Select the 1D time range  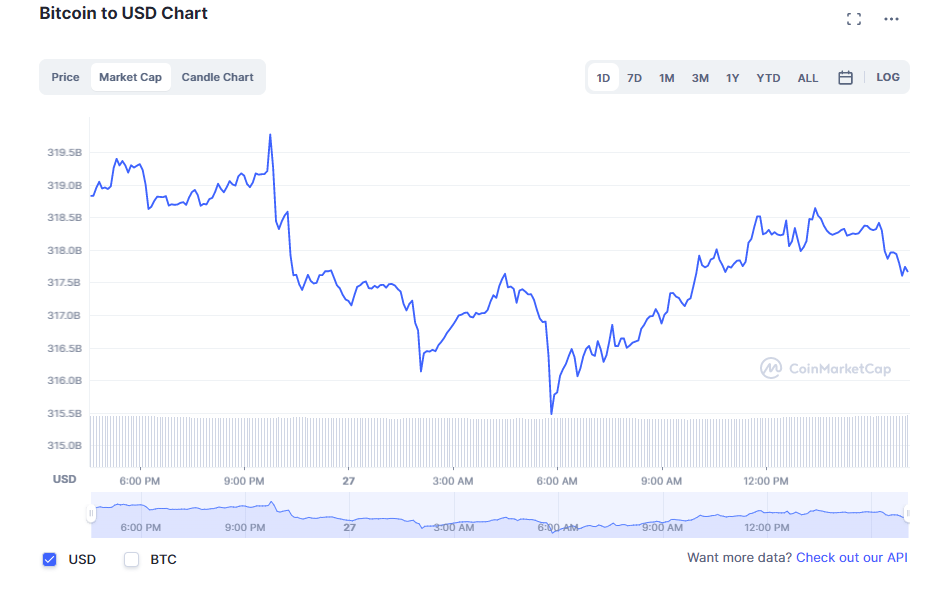(603, 78)
